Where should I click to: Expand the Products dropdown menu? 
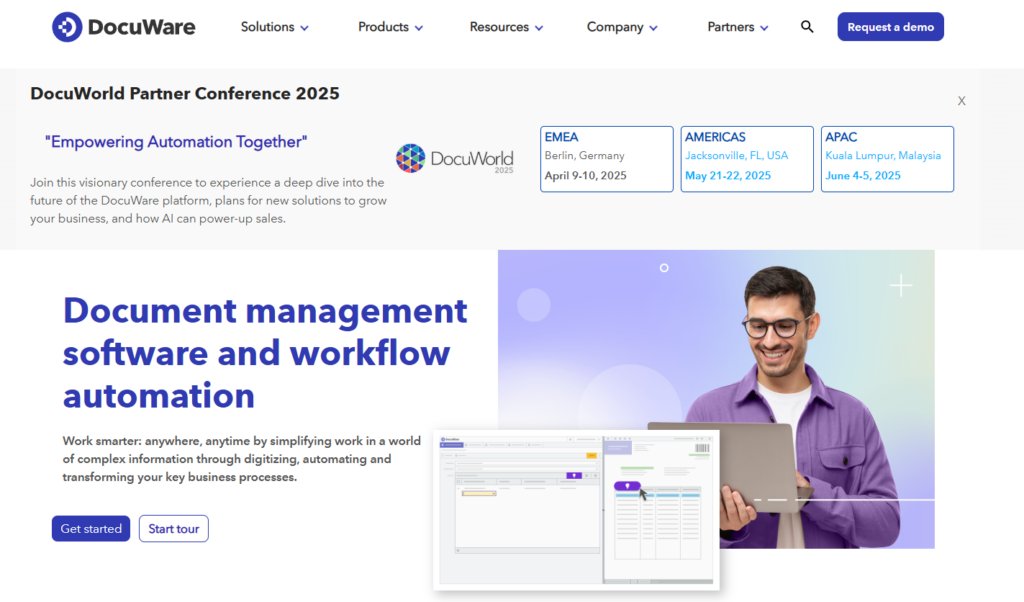[390, 27]
